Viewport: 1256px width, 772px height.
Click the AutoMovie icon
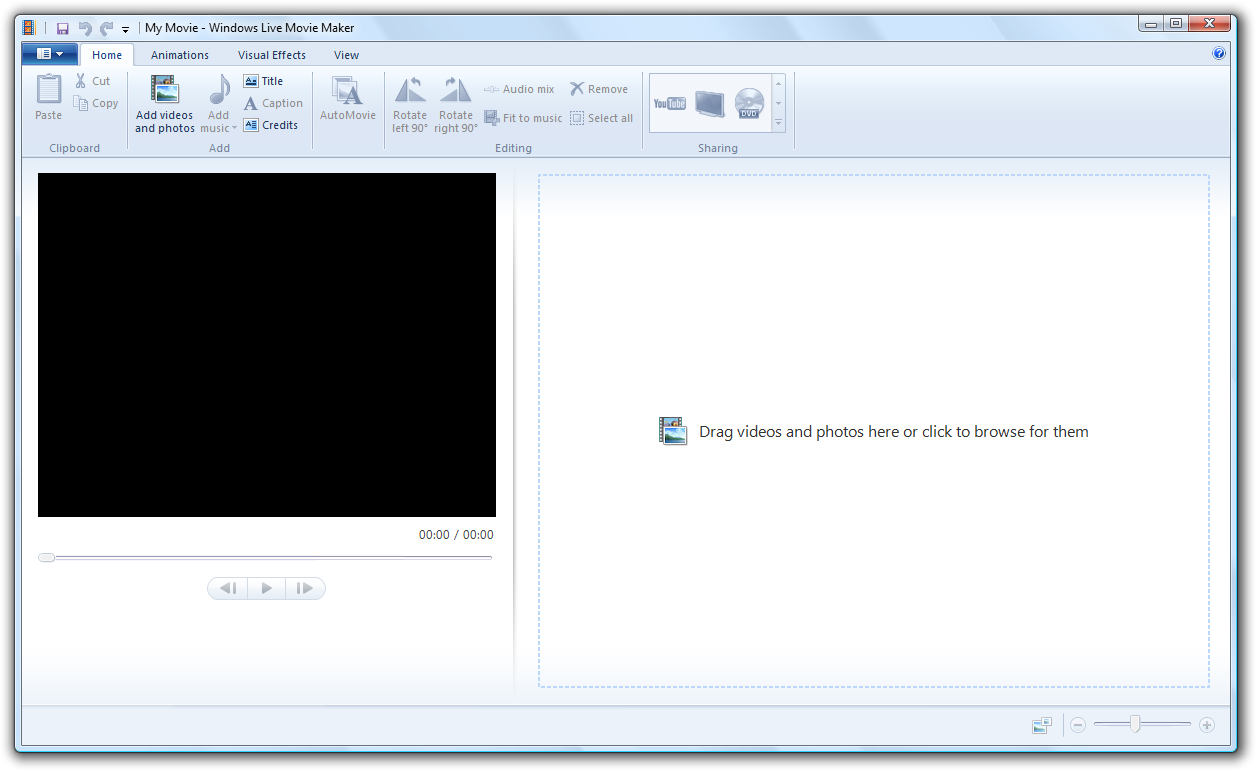click(x=347, y=90)
